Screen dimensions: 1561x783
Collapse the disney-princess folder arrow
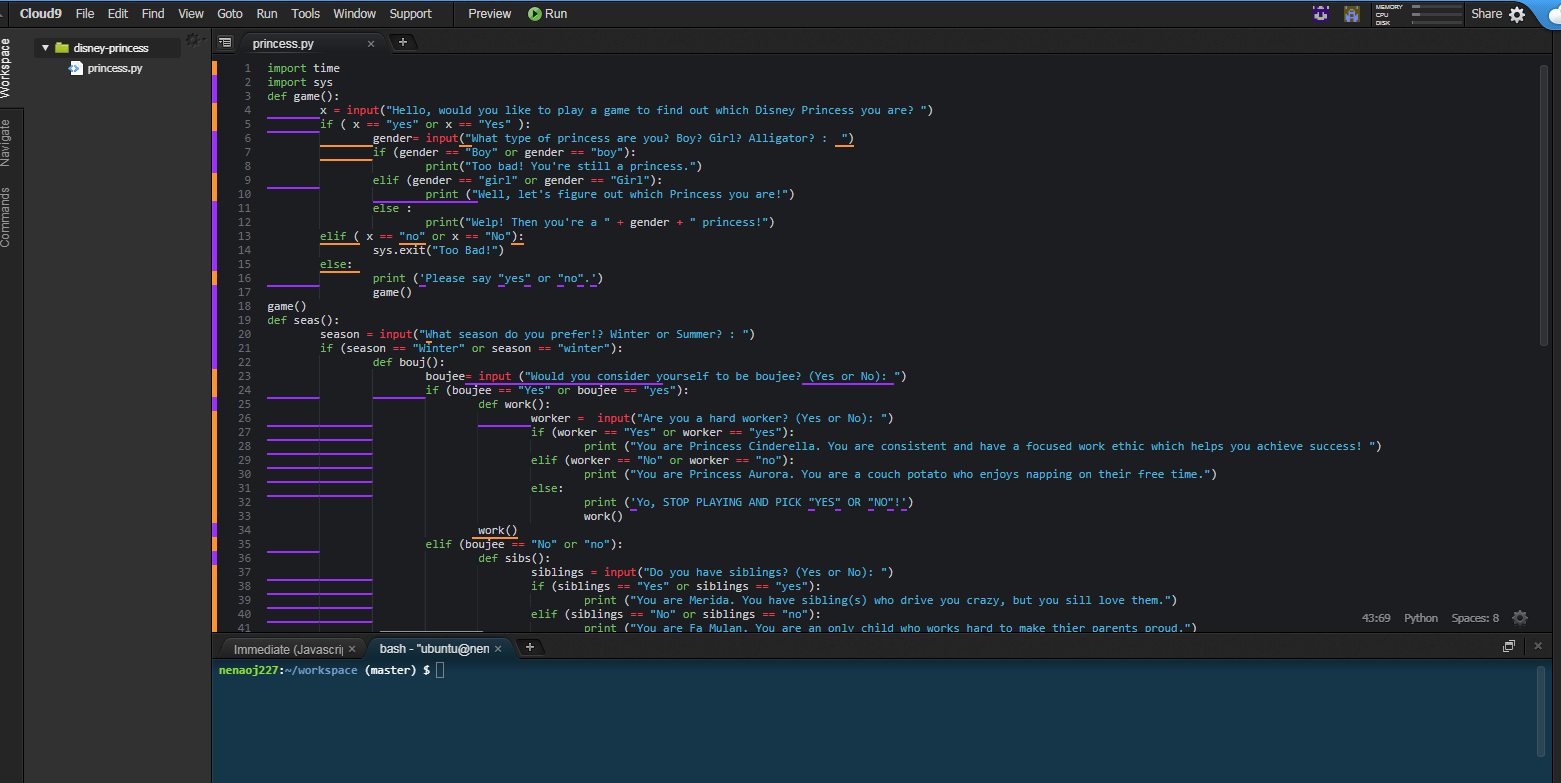click(x=45, y=48)
